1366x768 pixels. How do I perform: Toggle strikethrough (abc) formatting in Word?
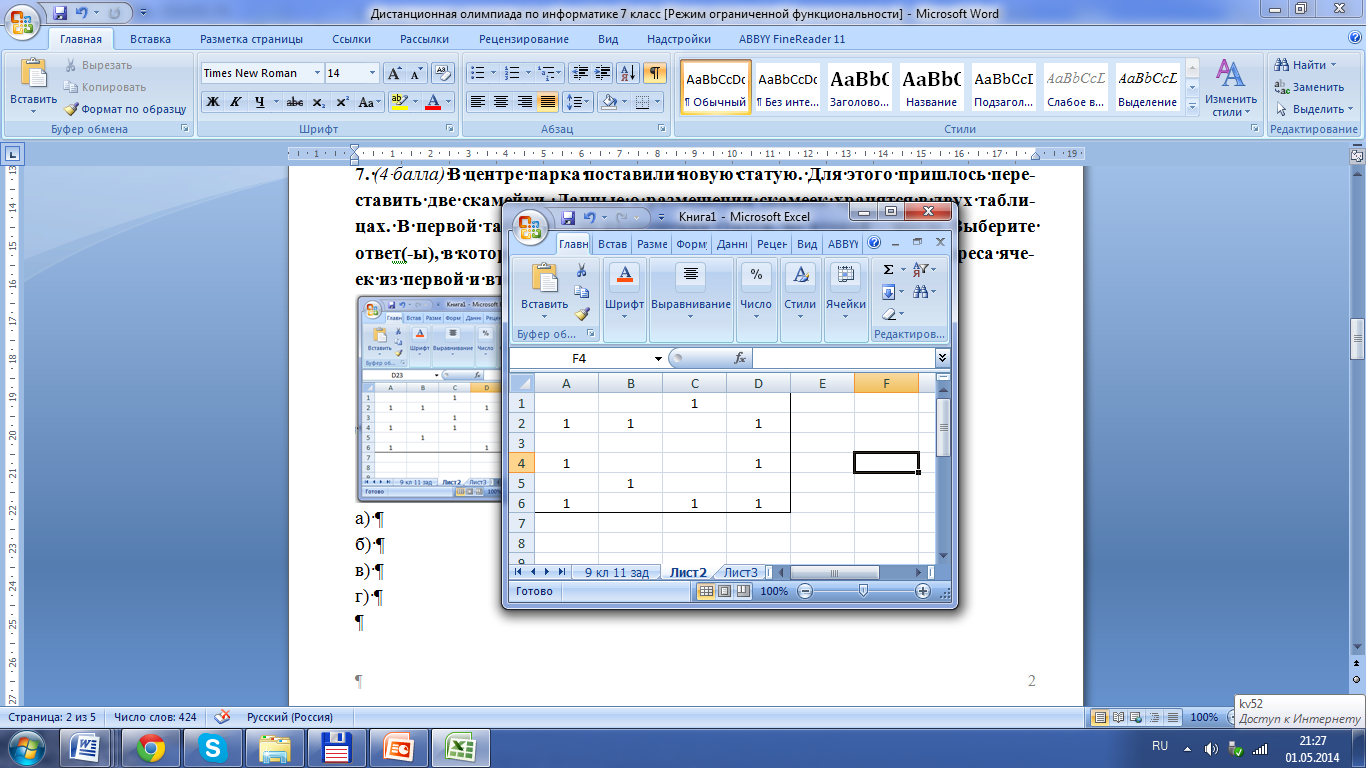click(x=295, y=102)
